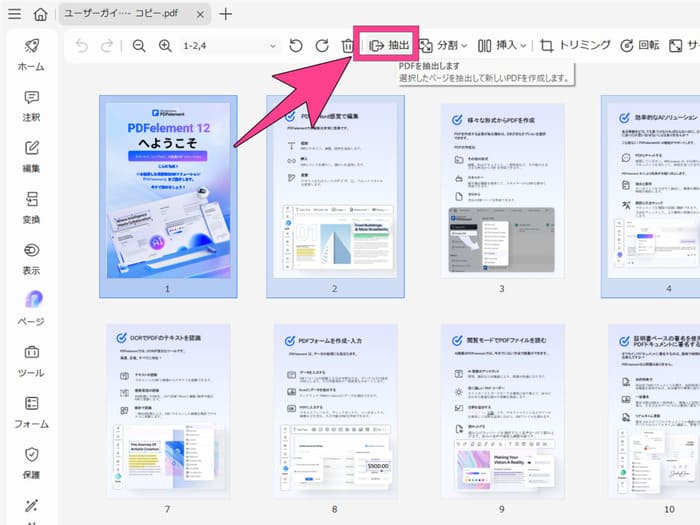Zoom in the page thumbnails

coord(165,46)
